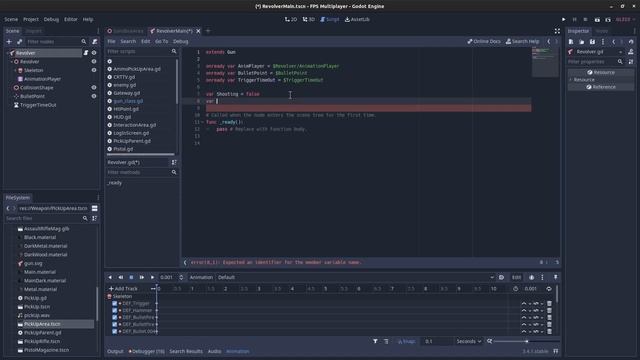
Task: Toggle visibility of root Revolver node
Action: tap(94, 53)
